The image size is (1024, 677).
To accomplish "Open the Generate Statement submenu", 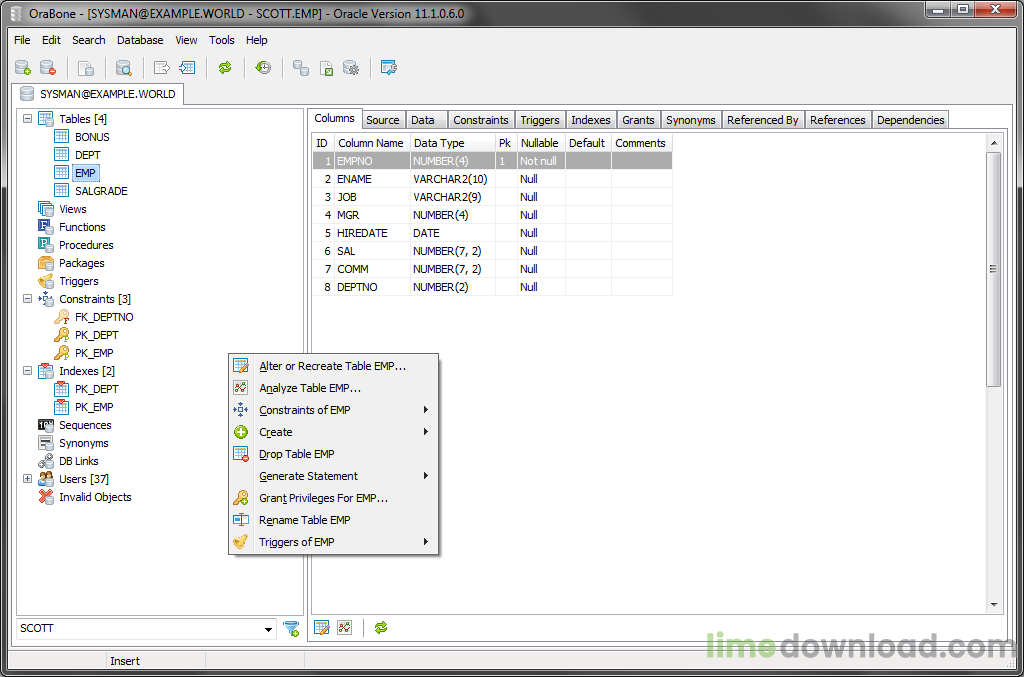I will coord(308,476).
